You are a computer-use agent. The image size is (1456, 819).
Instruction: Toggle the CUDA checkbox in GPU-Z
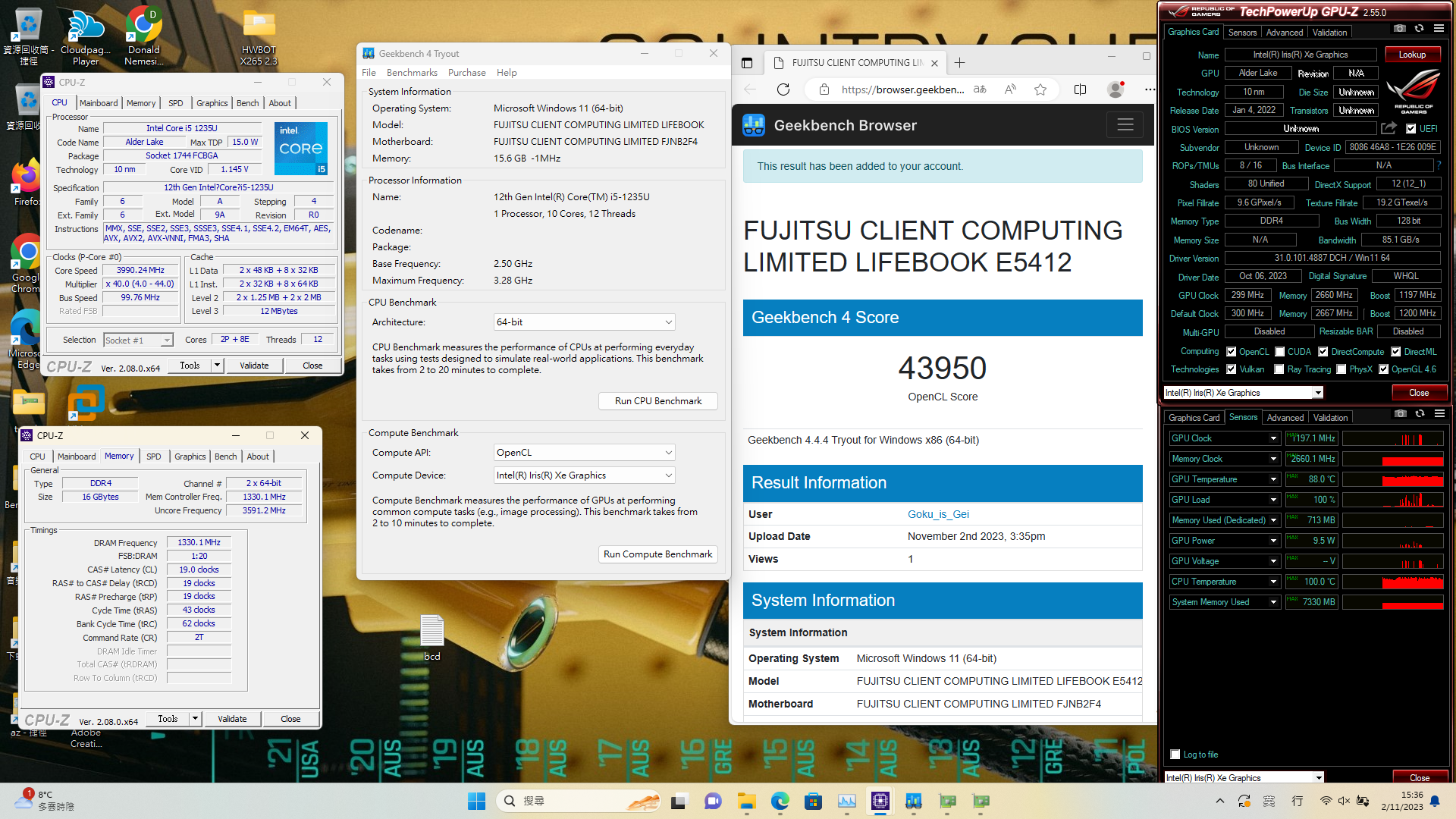[1280, 352]
